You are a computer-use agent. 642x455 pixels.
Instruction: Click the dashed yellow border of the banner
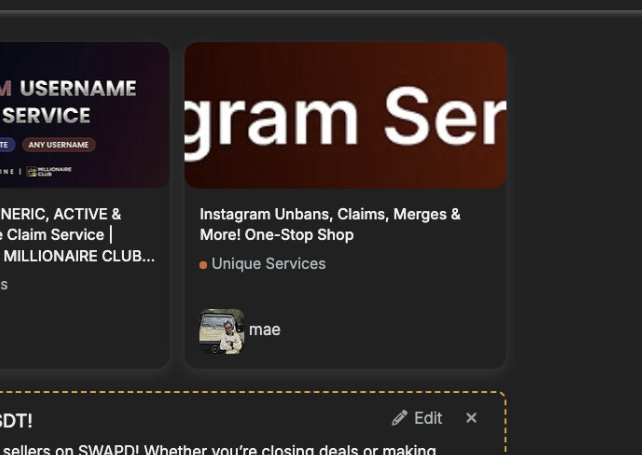505,426
